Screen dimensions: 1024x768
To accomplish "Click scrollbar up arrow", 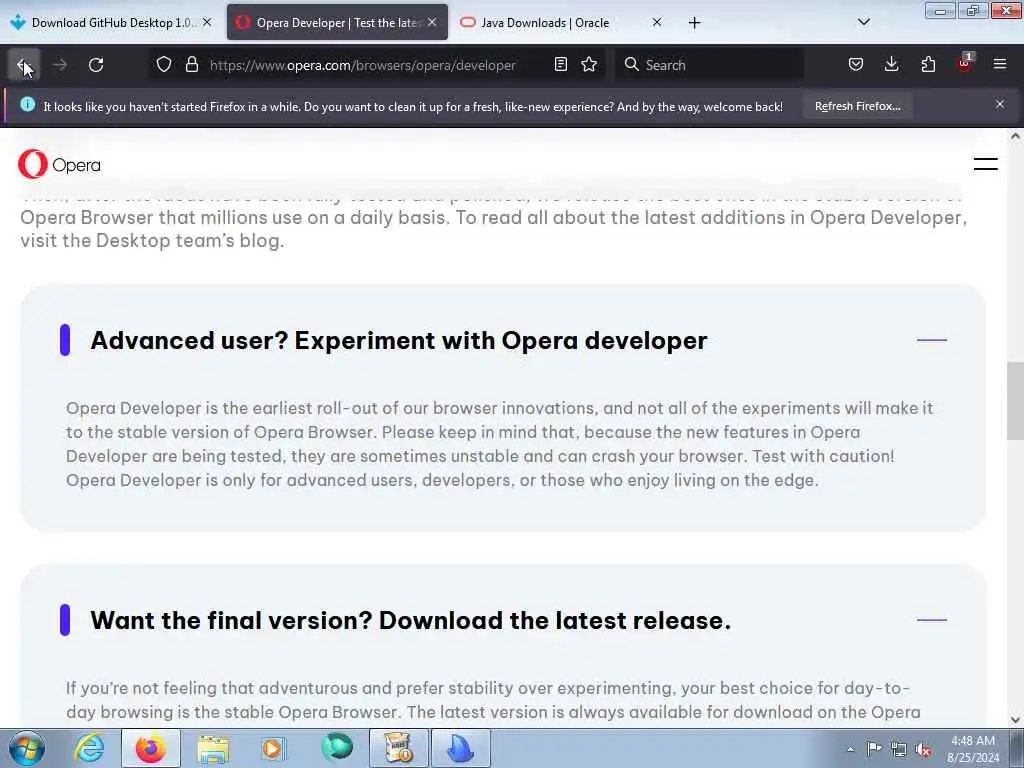I will [1015, 136].
